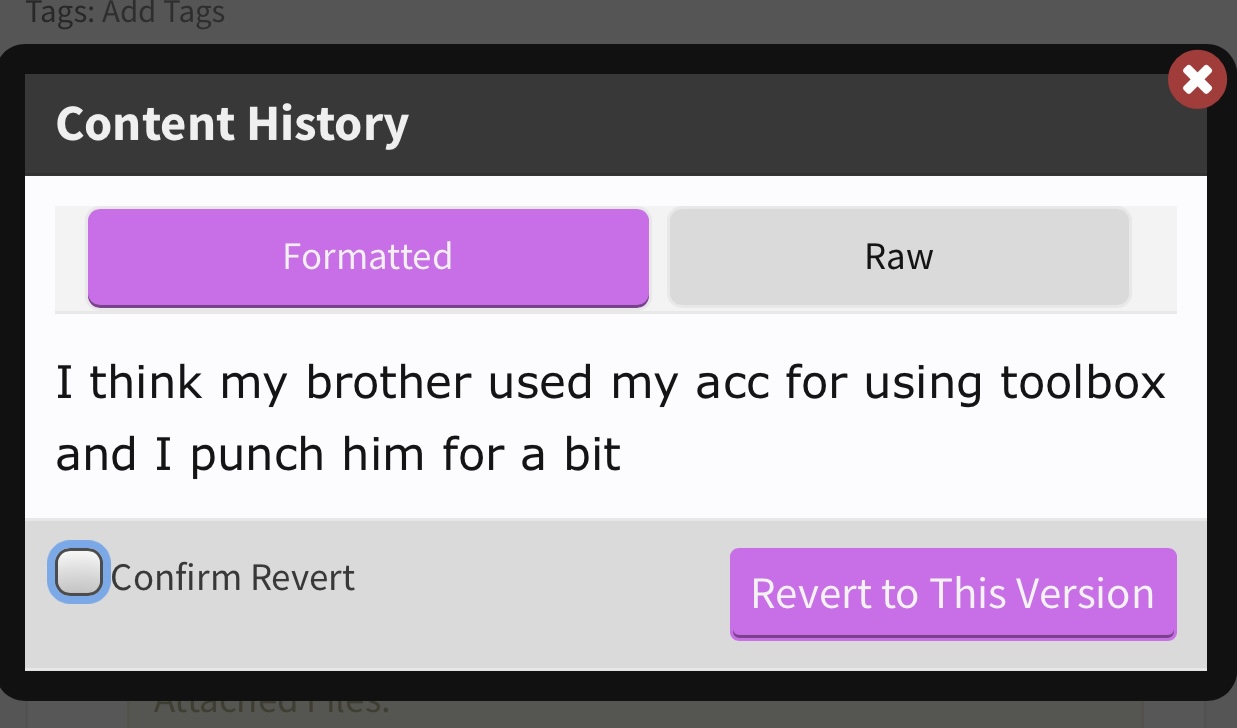Click the line 'and I punch him'

[x=338, y=456]
